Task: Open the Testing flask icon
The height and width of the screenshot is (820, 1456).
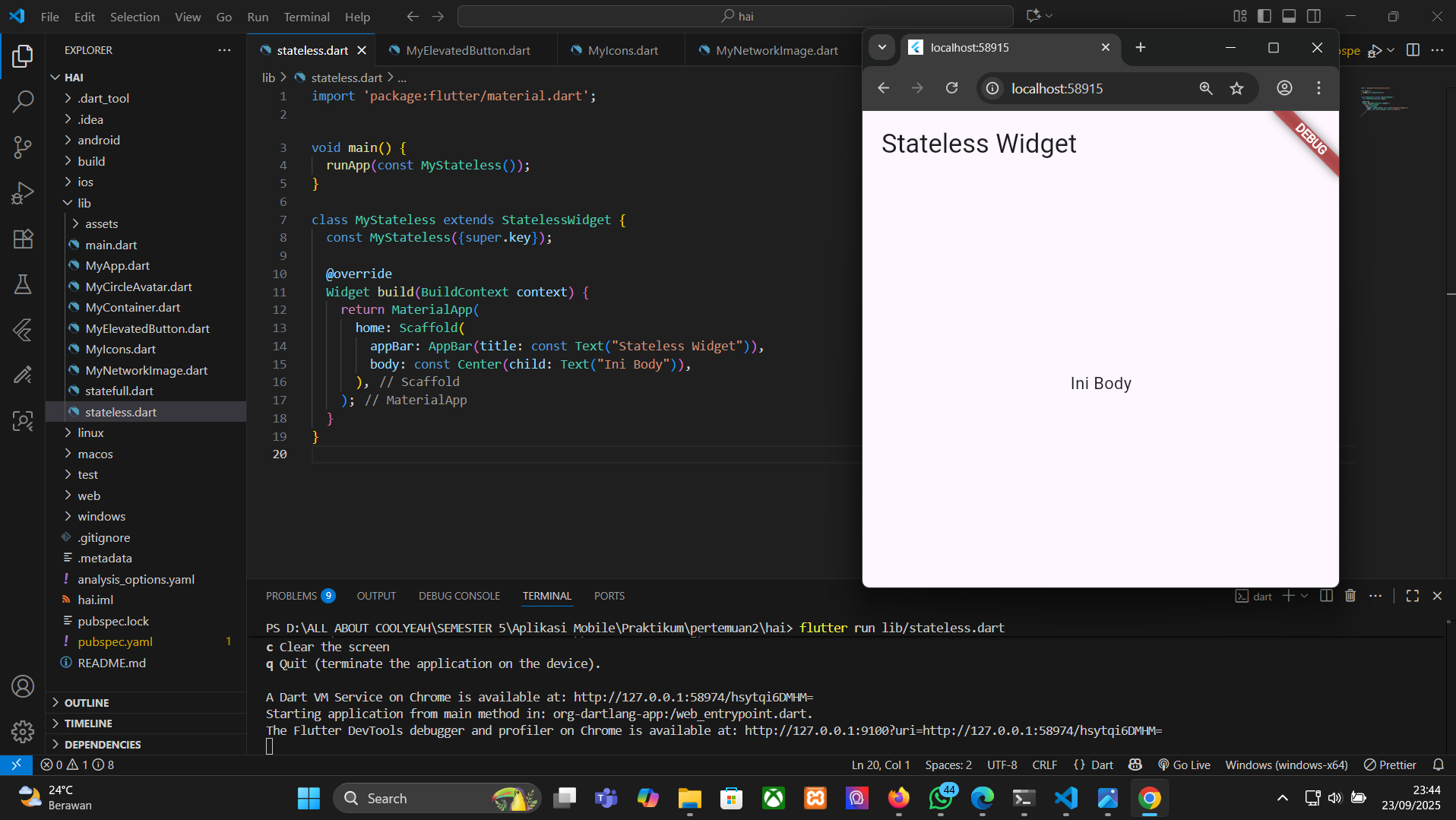Action: (x=23, y=284)
